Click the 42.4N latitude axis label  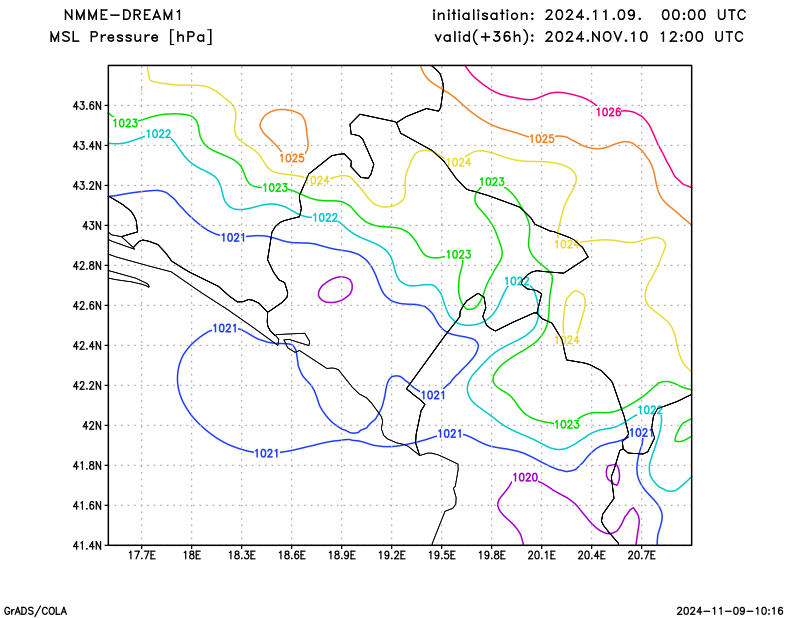pos(87,345)
